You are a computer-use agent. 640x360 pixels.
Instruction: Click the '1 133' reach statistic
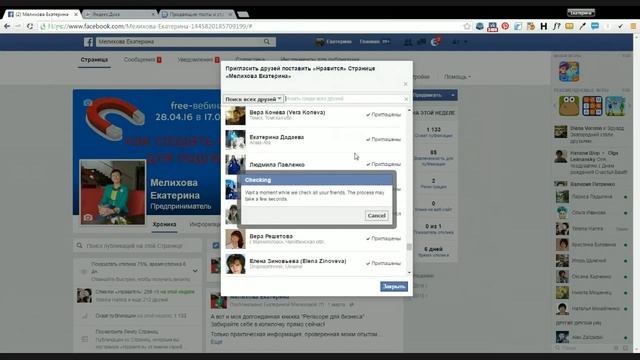pos(433,130)
